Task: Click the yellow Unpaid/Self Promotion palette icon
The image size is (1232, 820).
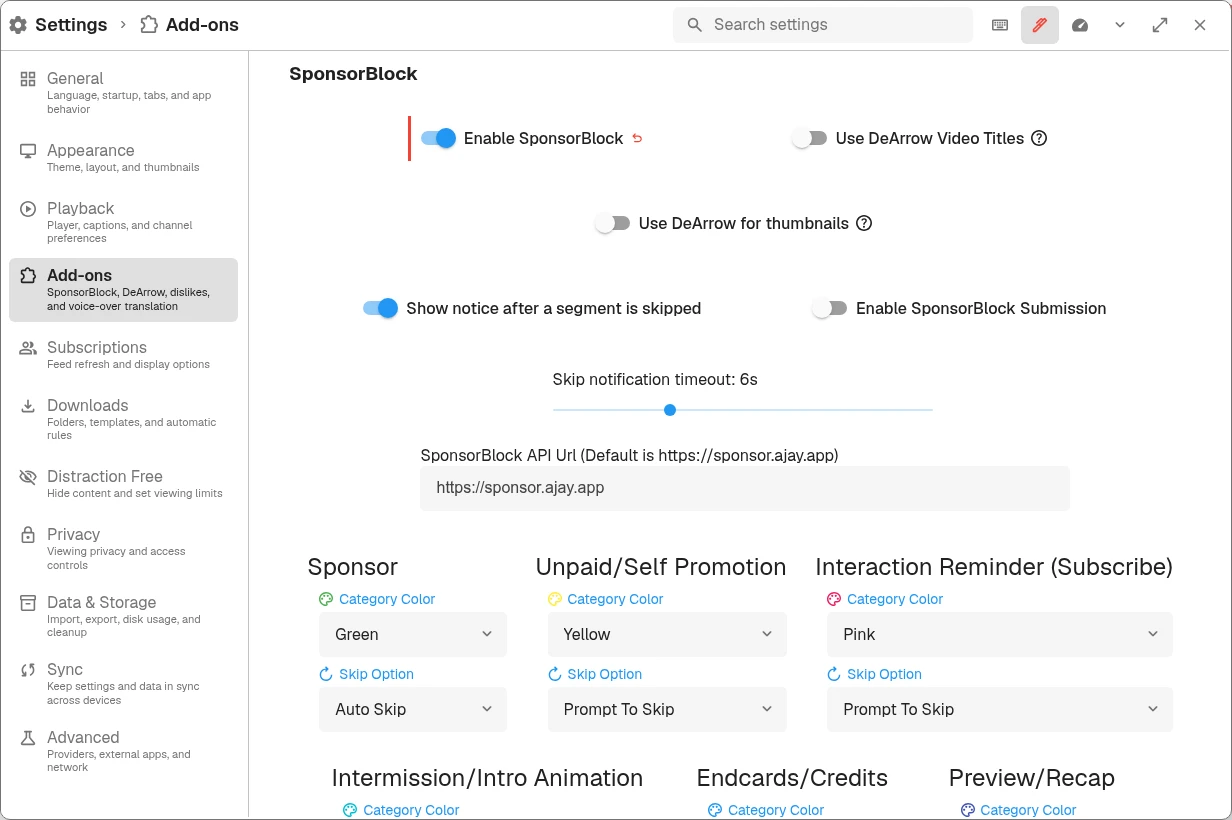Action: [x=555, y=599]
